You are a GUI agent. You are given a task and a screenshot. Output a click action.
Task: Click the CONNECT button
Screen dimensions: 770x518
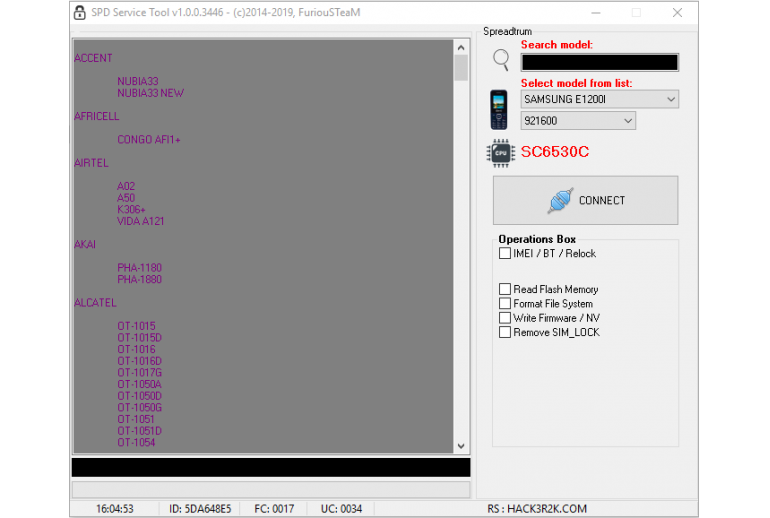(585, 200)
